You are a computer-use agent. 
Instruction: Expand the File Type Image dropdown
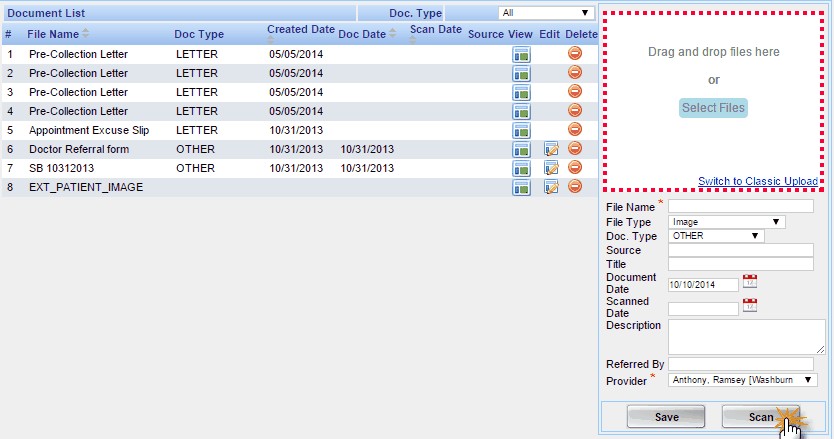click(727, 222)
